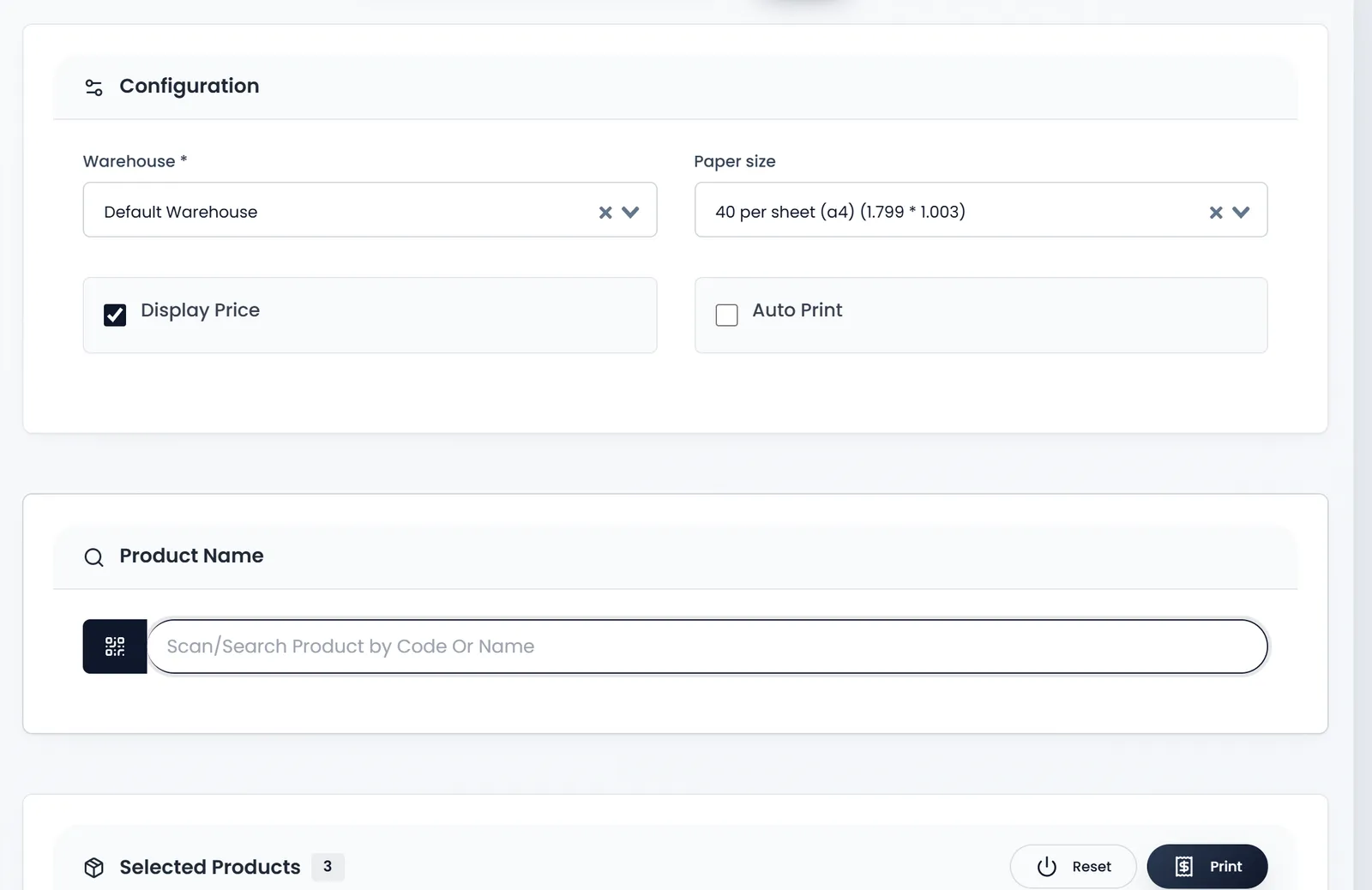This screenshot has height=890, width=1372.
Task: Expand the Warehouse dropdown arrow
Action: (x=630, y=212)
